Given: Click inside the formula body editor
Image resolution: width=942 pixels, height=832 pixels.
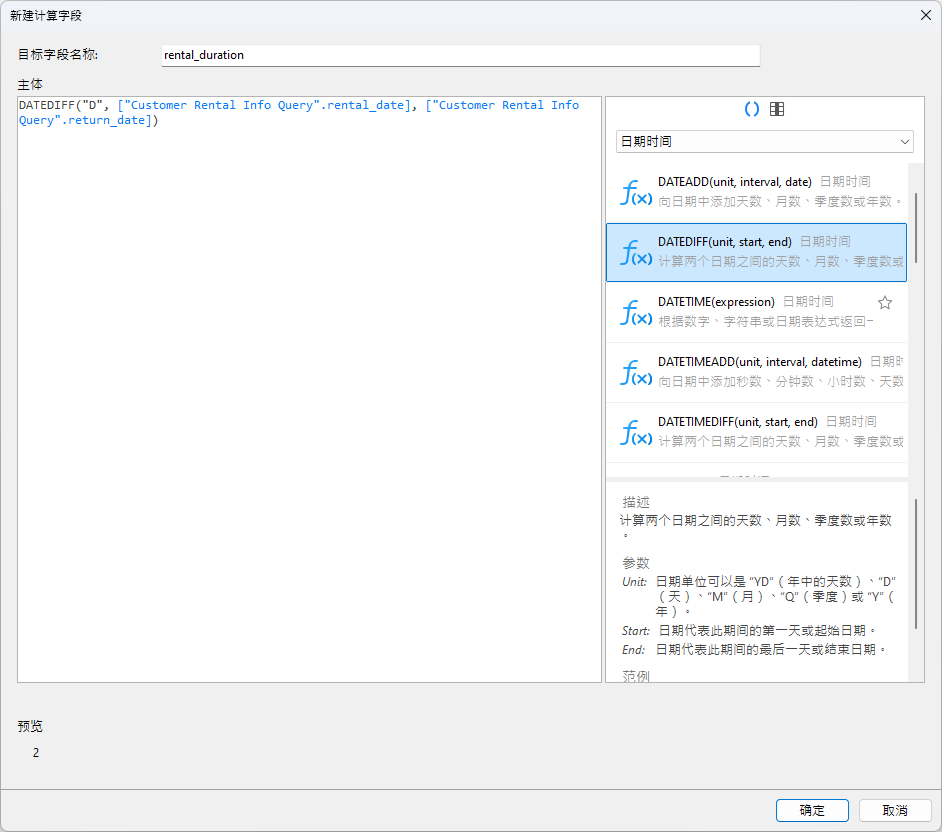Looking at the screenshot, I should tap(309, 389).
